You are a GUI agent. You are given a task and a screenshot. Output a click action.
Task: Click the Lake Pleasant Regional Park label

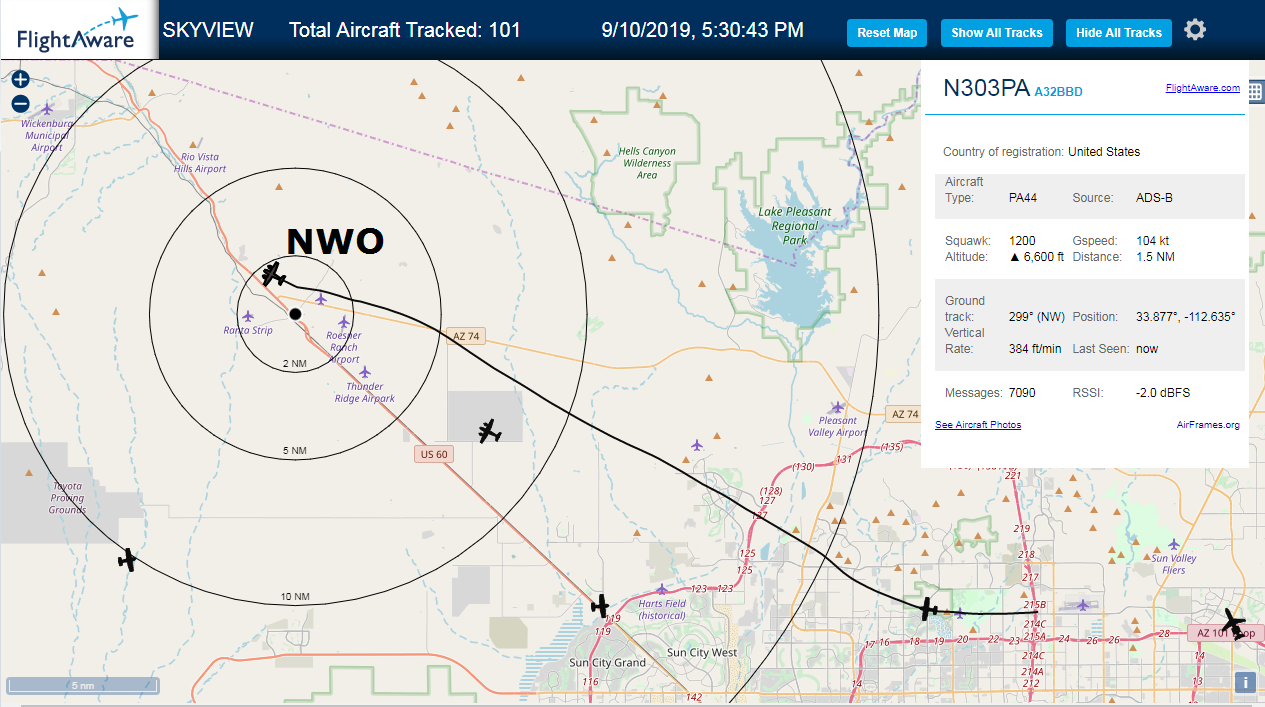click(x=795, y=226)
